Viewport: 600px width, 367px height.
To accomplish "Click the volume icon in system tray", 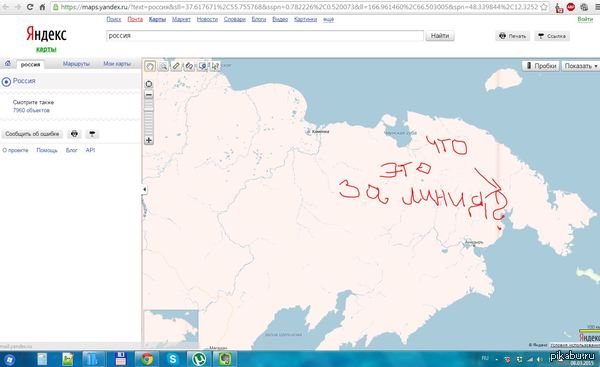I will [x=540, y=359].
